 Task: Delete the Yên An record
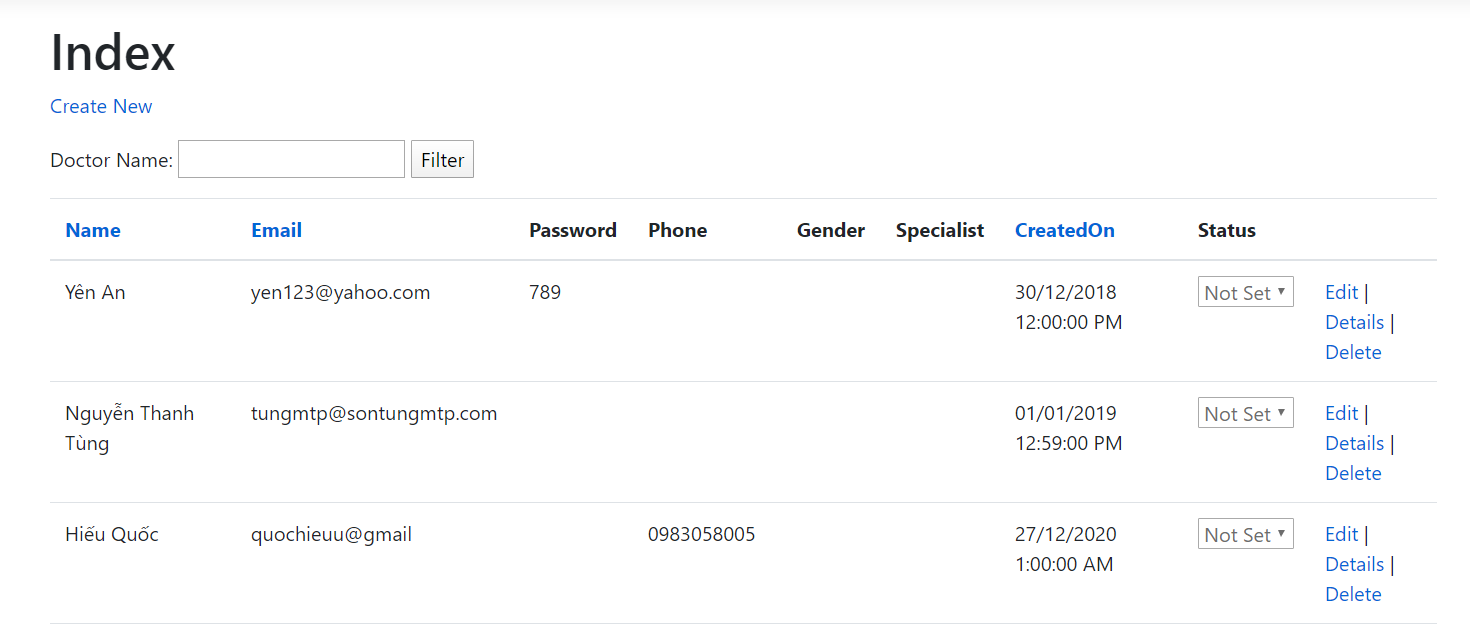pyautogui.click(x=1353, y=352)
